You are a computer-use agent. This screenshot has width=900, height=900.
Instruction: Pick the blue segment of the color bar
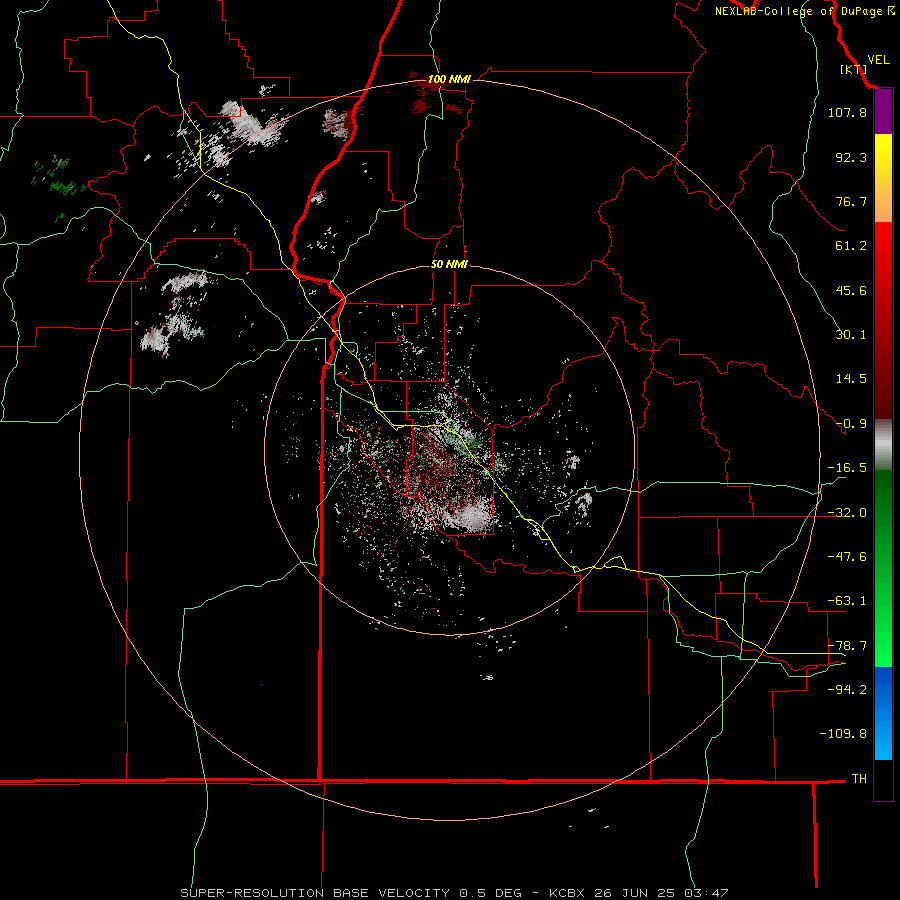pyautogui.click(x=883, y=713)
